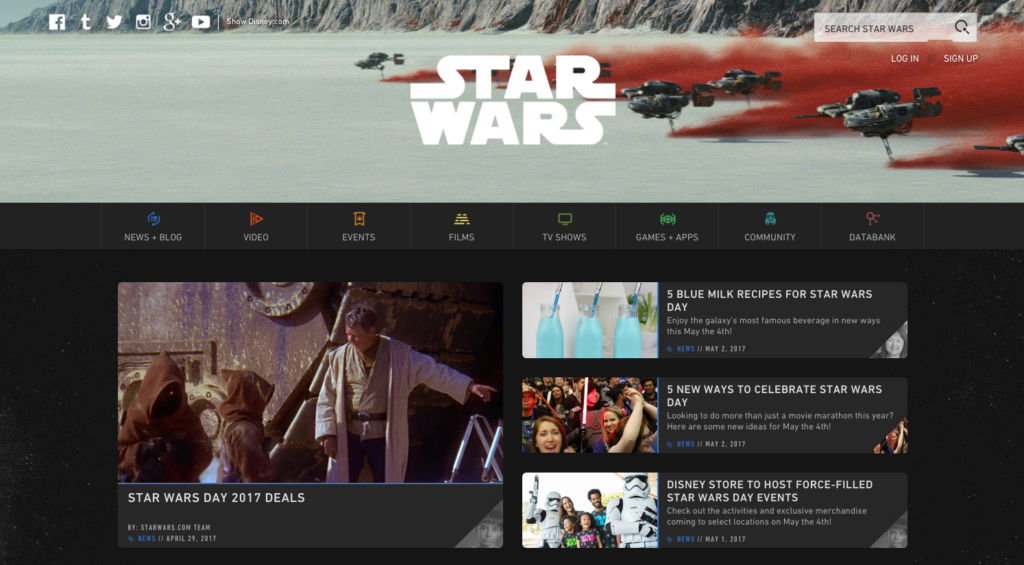The image size is (1024, 565).
Task: Click NEWS tag on 5 New Ways article
Action: (686, 444)
